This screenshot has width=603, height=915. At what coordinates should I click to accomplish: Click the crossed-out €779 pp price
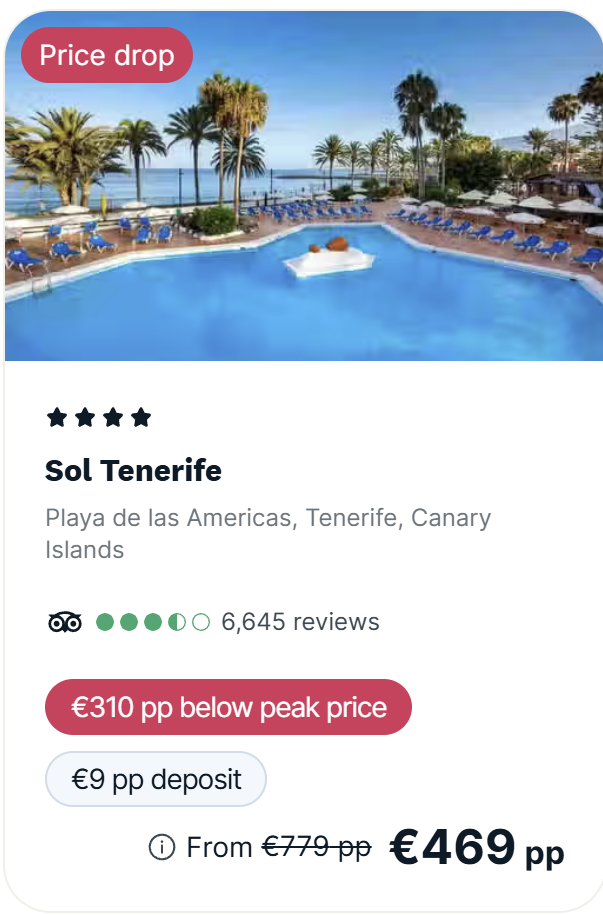tap(316, 847)
